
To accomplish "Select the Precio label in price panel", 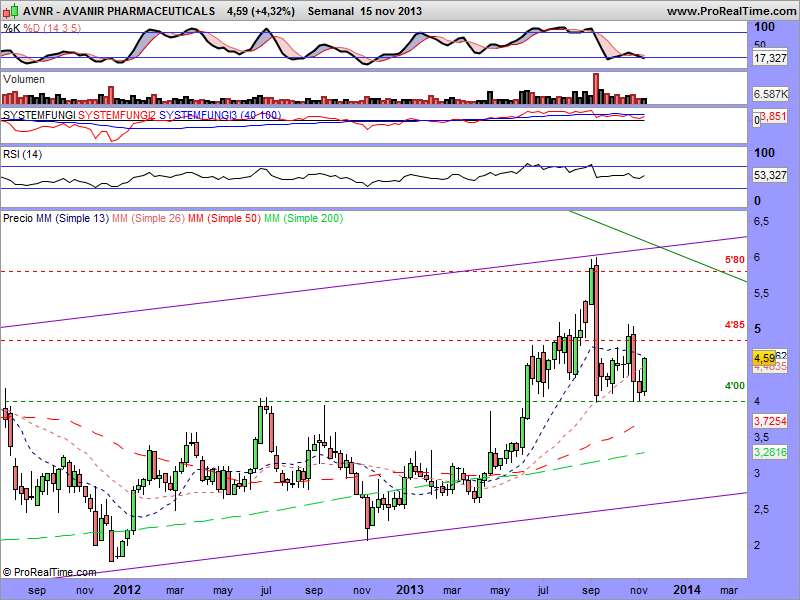I will click(x=18, y=218).
